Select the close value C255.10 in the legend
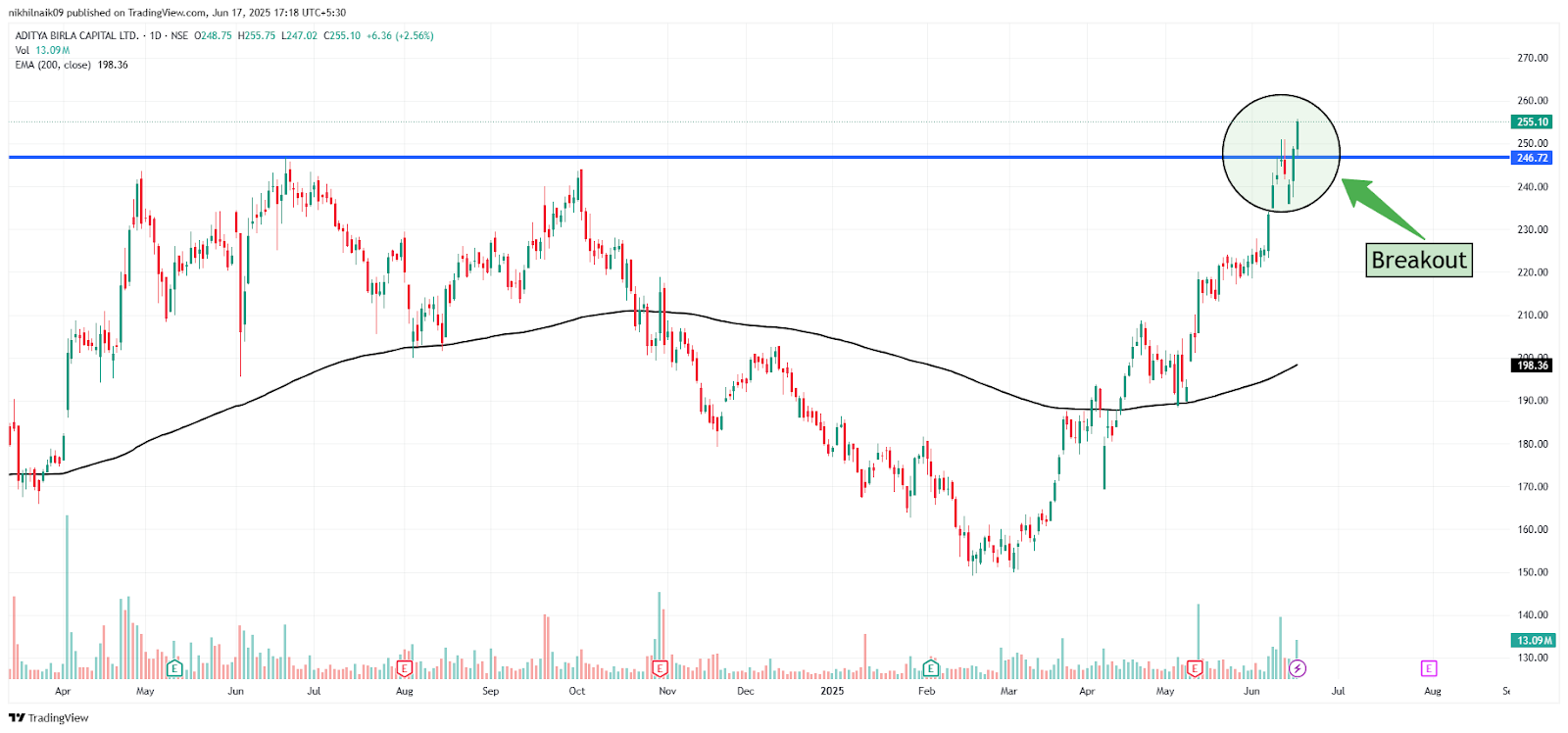The height and width of the screenshot is (733, 1568). coord(342,35)
